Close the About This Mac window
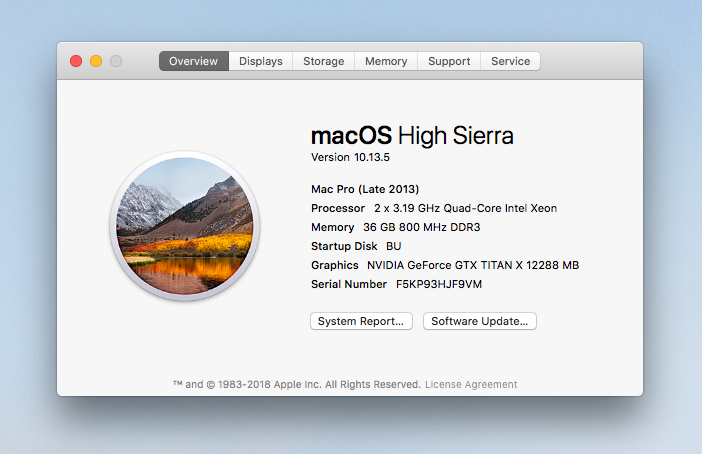 [x=76, y=61]
